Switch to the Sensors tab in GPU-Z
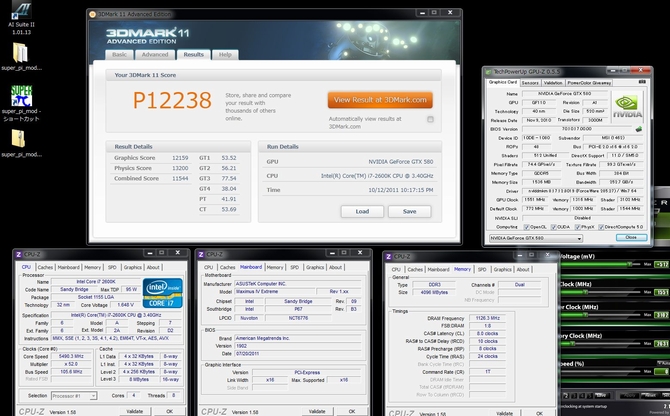The image size is (670, 416). pyautogui.click(x=530, y=83)
